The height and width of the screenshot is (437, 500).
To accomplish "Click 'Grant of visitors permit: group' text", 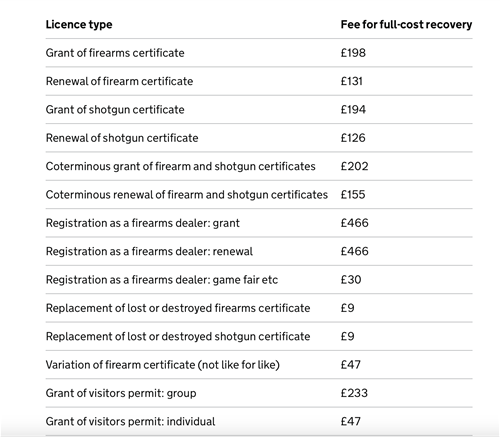I will tap(121, 393).
